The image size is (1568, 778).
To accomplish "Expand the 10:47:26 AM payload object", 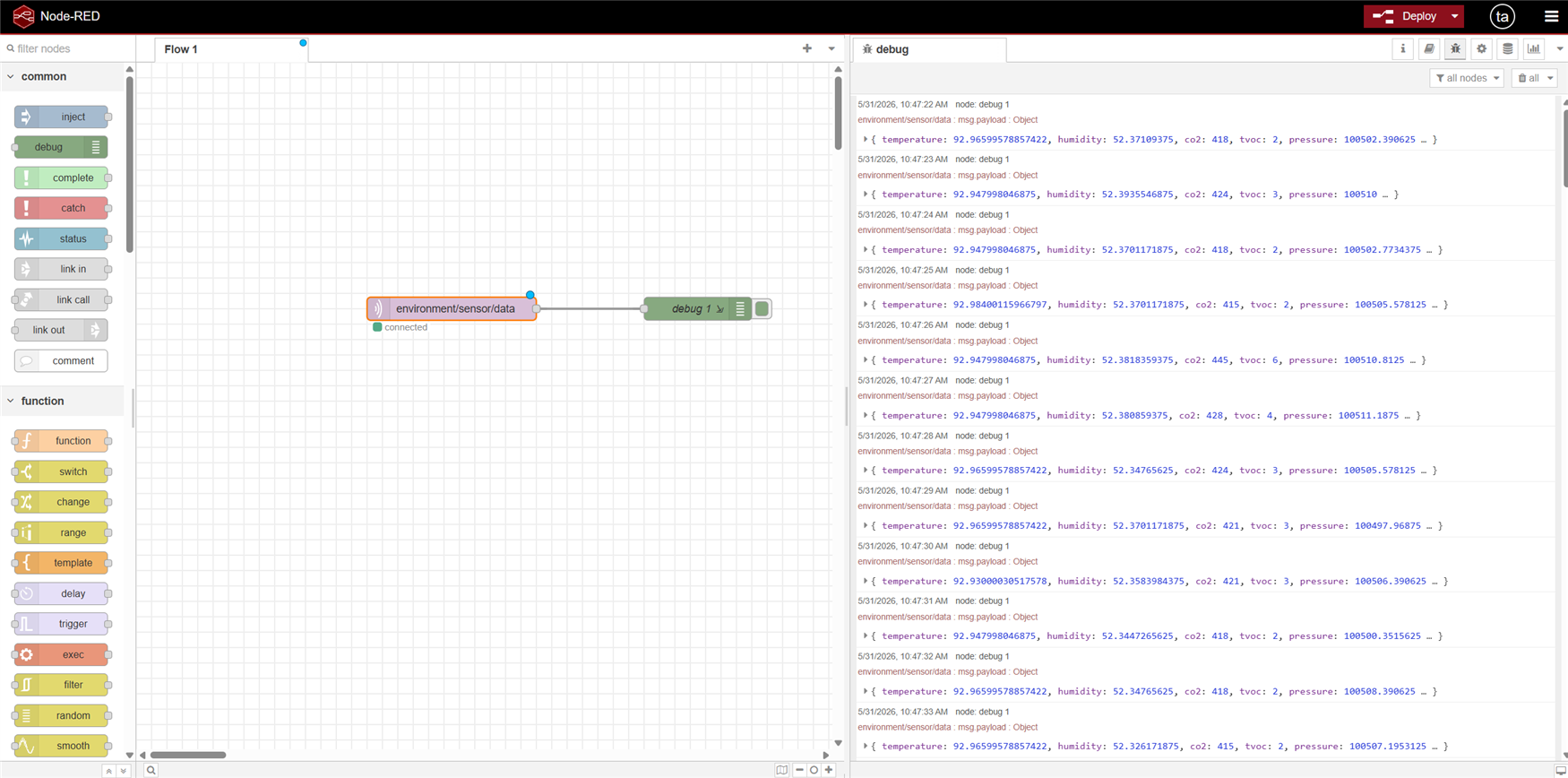I will (866, 359).
